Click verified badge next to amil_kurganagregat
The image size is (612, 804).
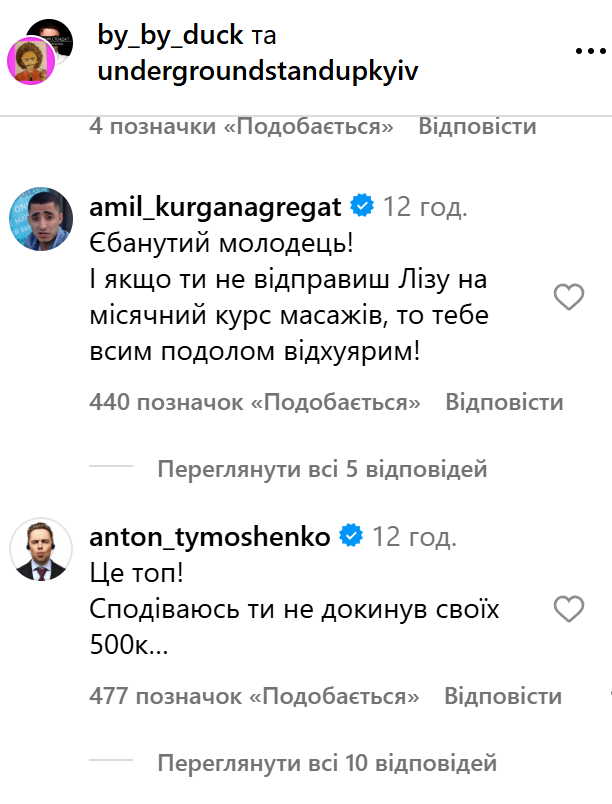point(361,207)
